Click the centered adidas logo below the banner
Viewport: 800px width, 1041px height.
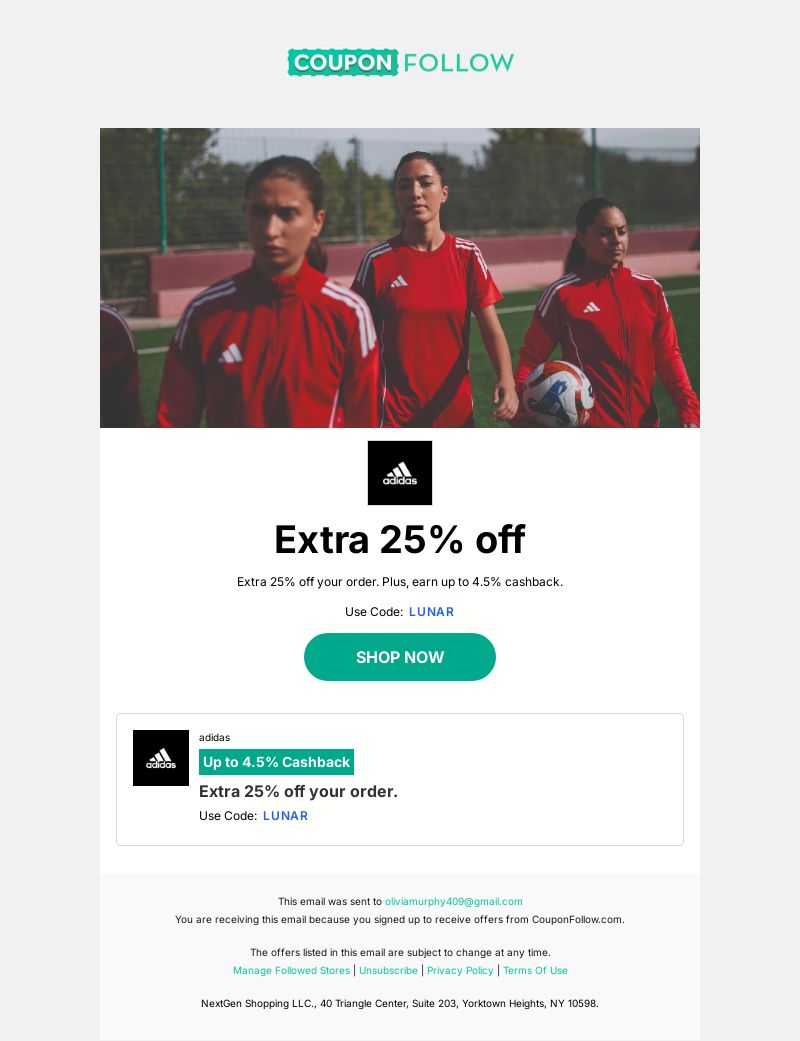click(x=400, y=473)
